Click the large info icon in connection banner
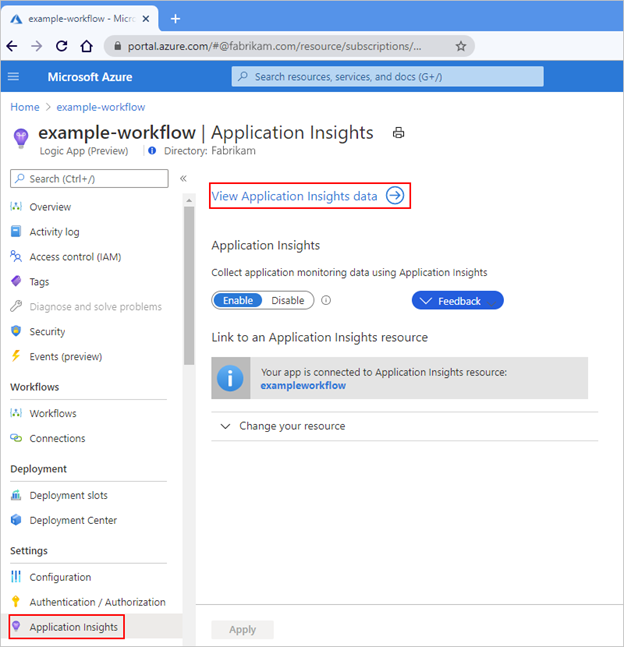This screenshot has width=624, height=647. (230, 378)
